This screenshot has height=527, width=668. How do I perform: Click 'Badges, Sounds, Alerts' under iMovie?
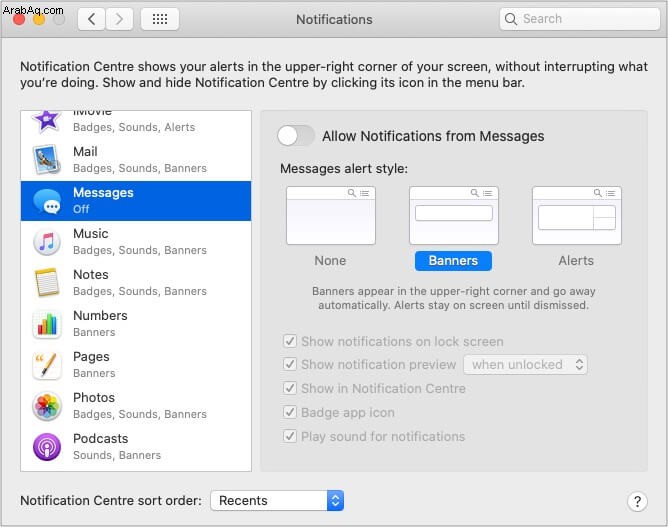pyautogui.click(x=134, y=127)
